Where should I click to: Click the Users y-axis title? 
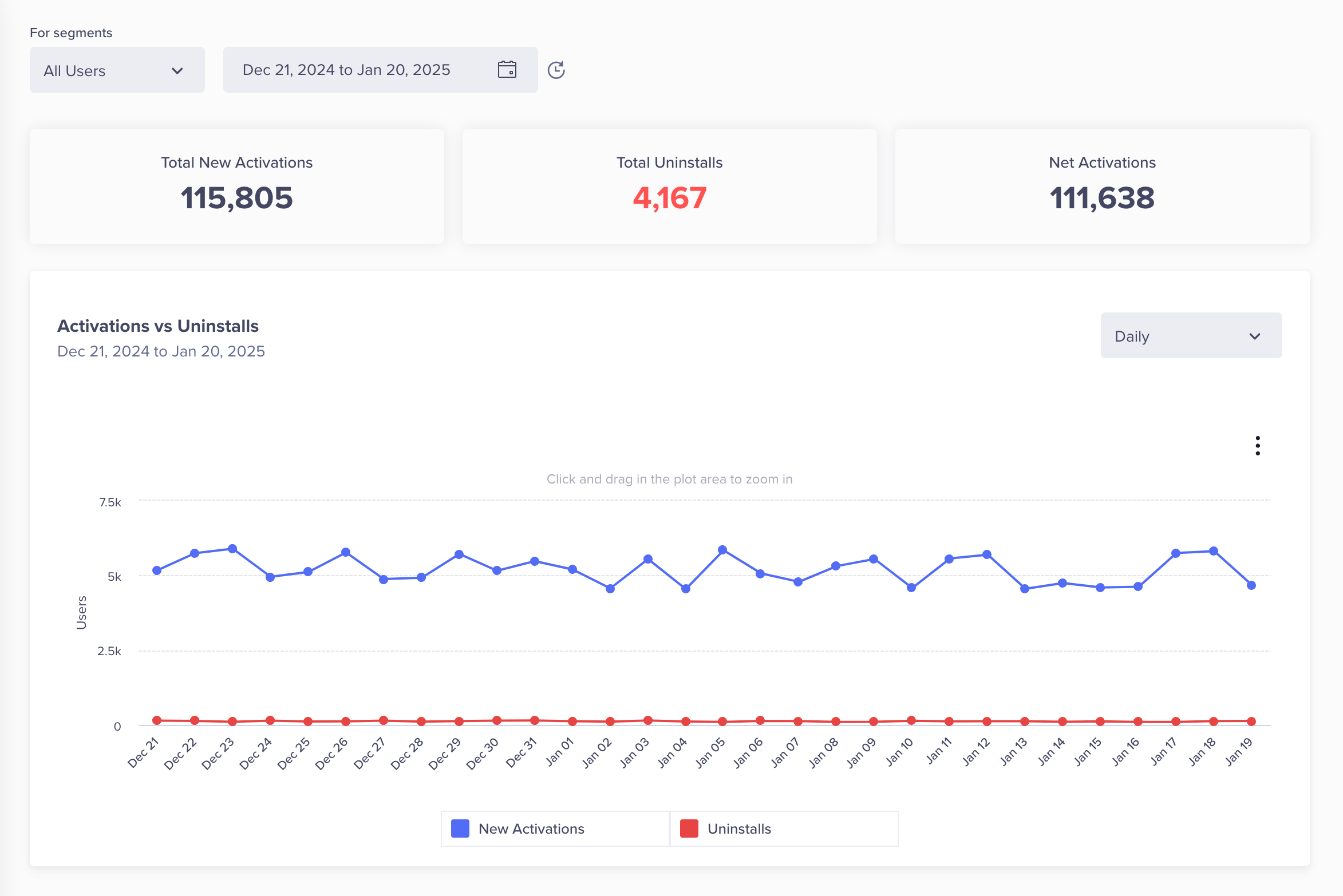[x=81, y=612]
